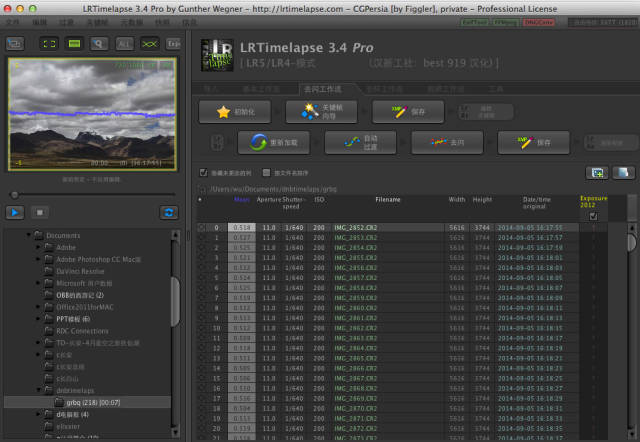Click the Exp button above preview
Screen dimensions: 640x442
point(173,44)
